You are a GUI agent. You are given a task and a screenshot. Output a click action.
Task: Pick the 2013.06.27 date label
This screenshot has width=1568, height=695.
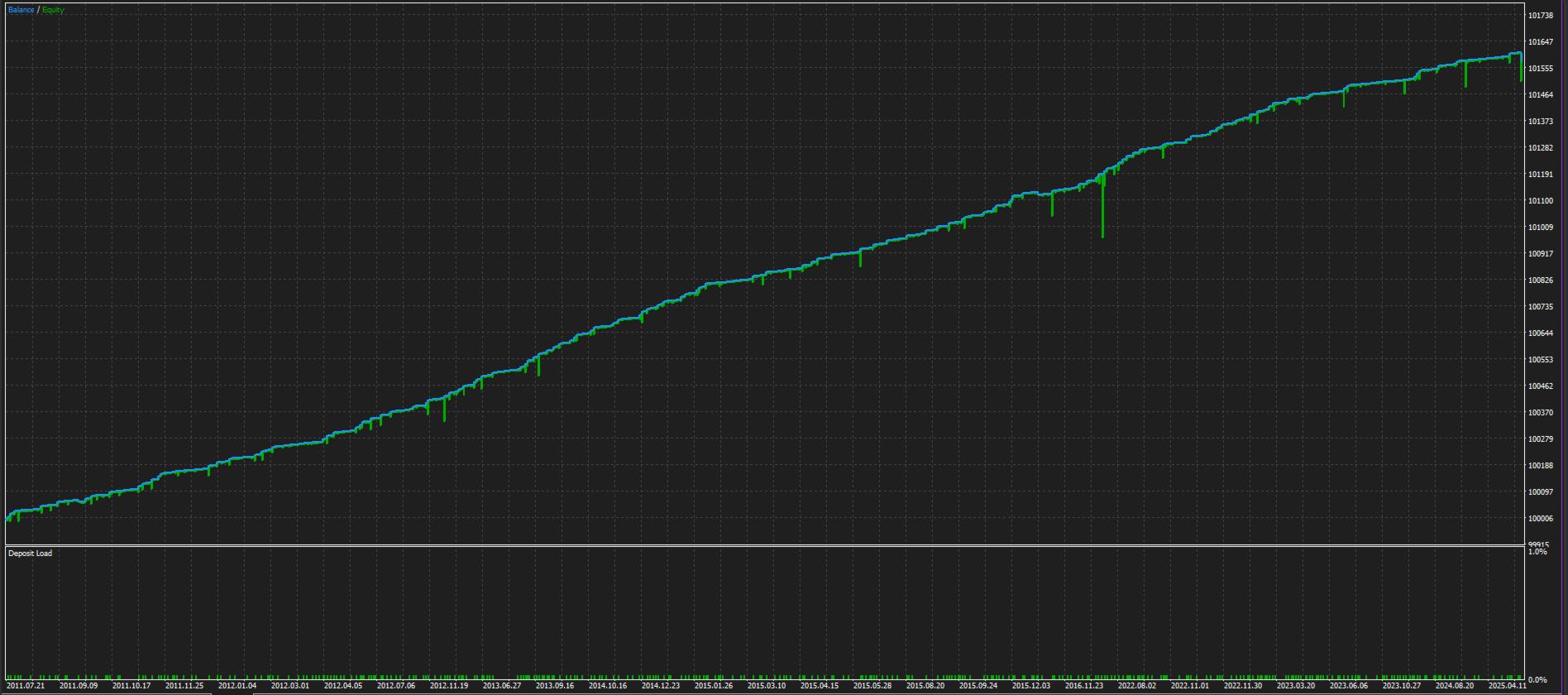(502, 686)
